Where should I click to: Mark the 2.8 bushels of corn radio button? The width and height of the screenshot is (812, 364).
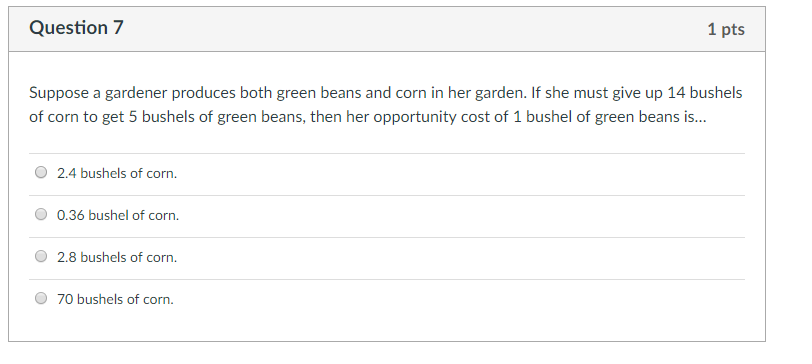tap(41, 256)
